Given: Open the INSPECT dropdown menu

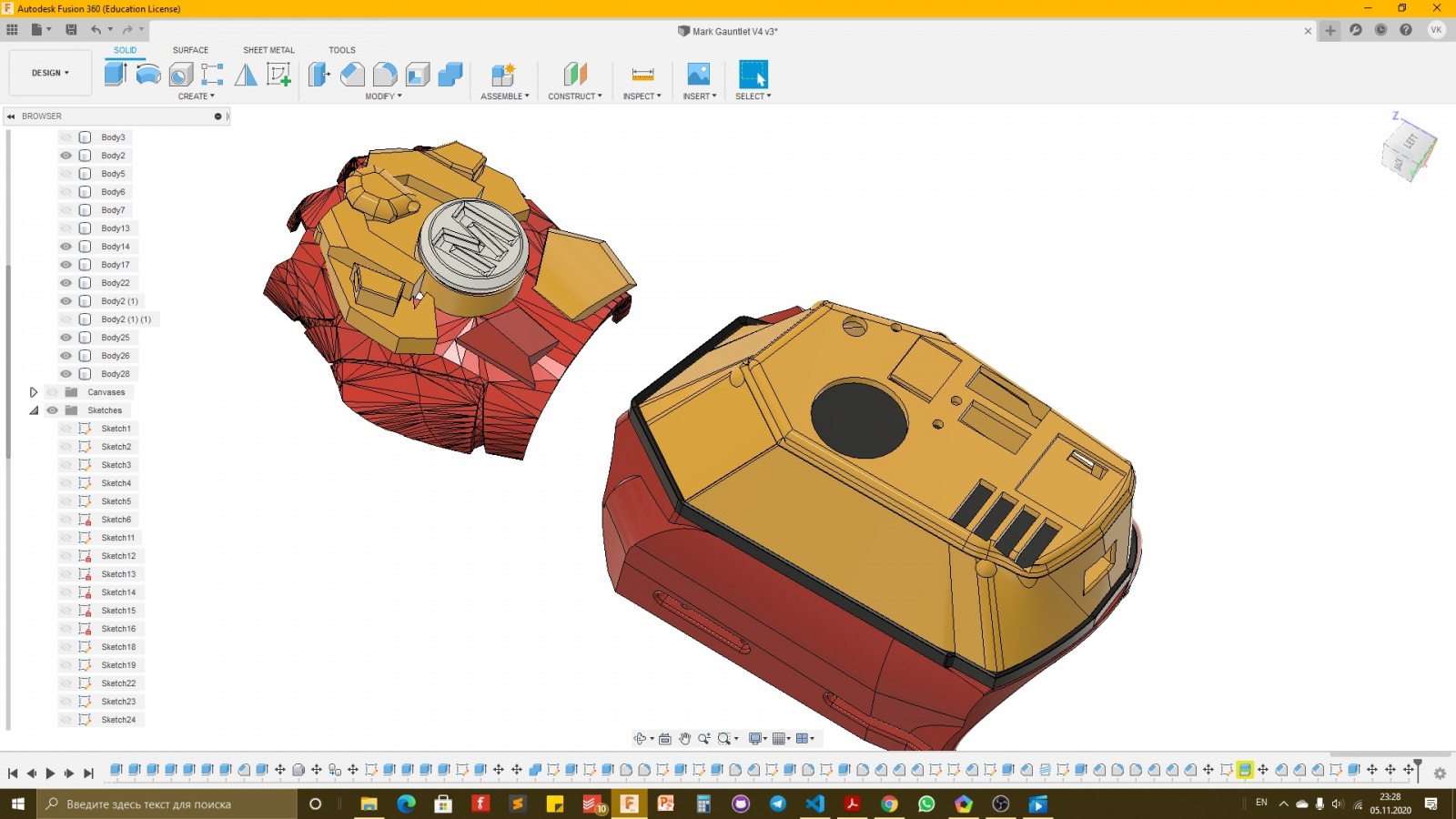Looking at the screenshot, I should tap(642, 96).
